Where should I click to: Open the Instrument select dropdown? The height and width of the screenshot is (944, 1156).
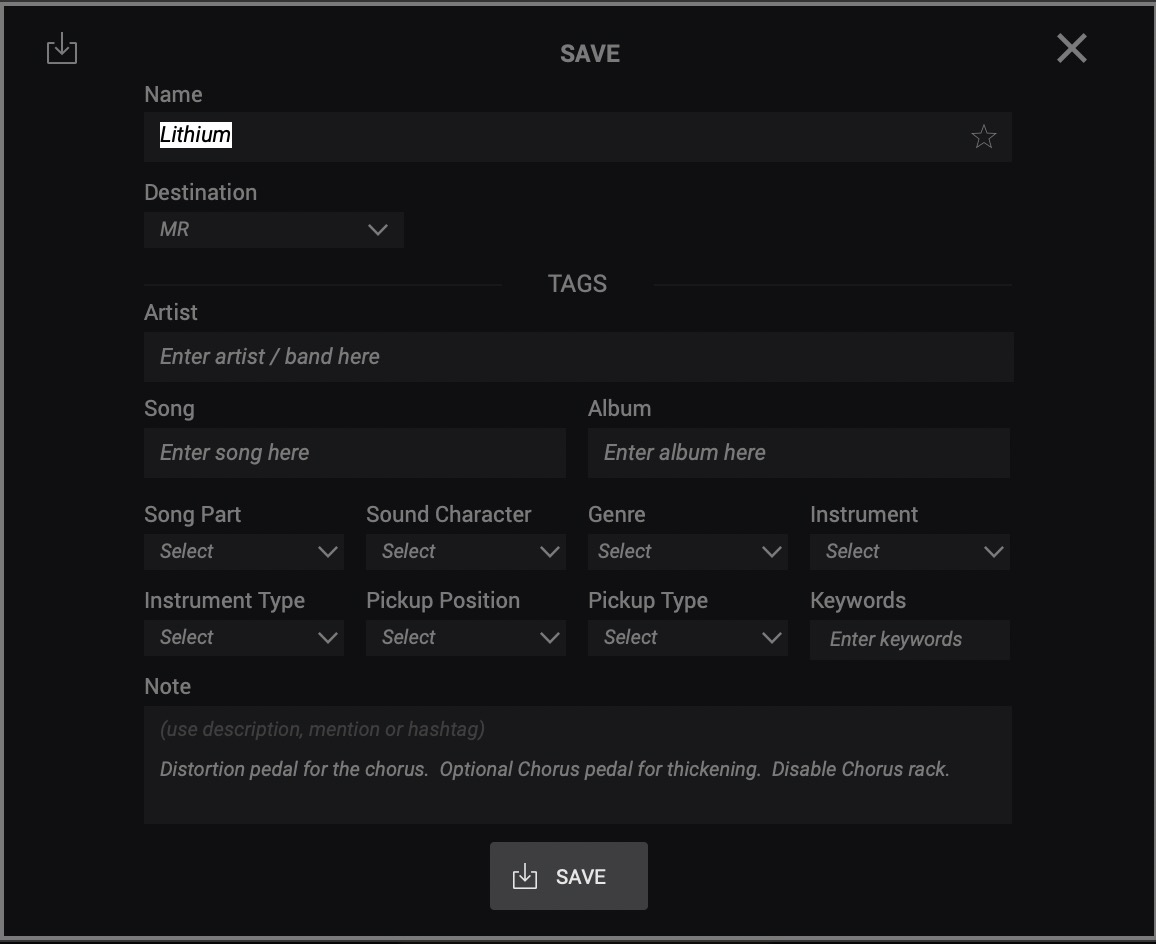coord(909,552)
